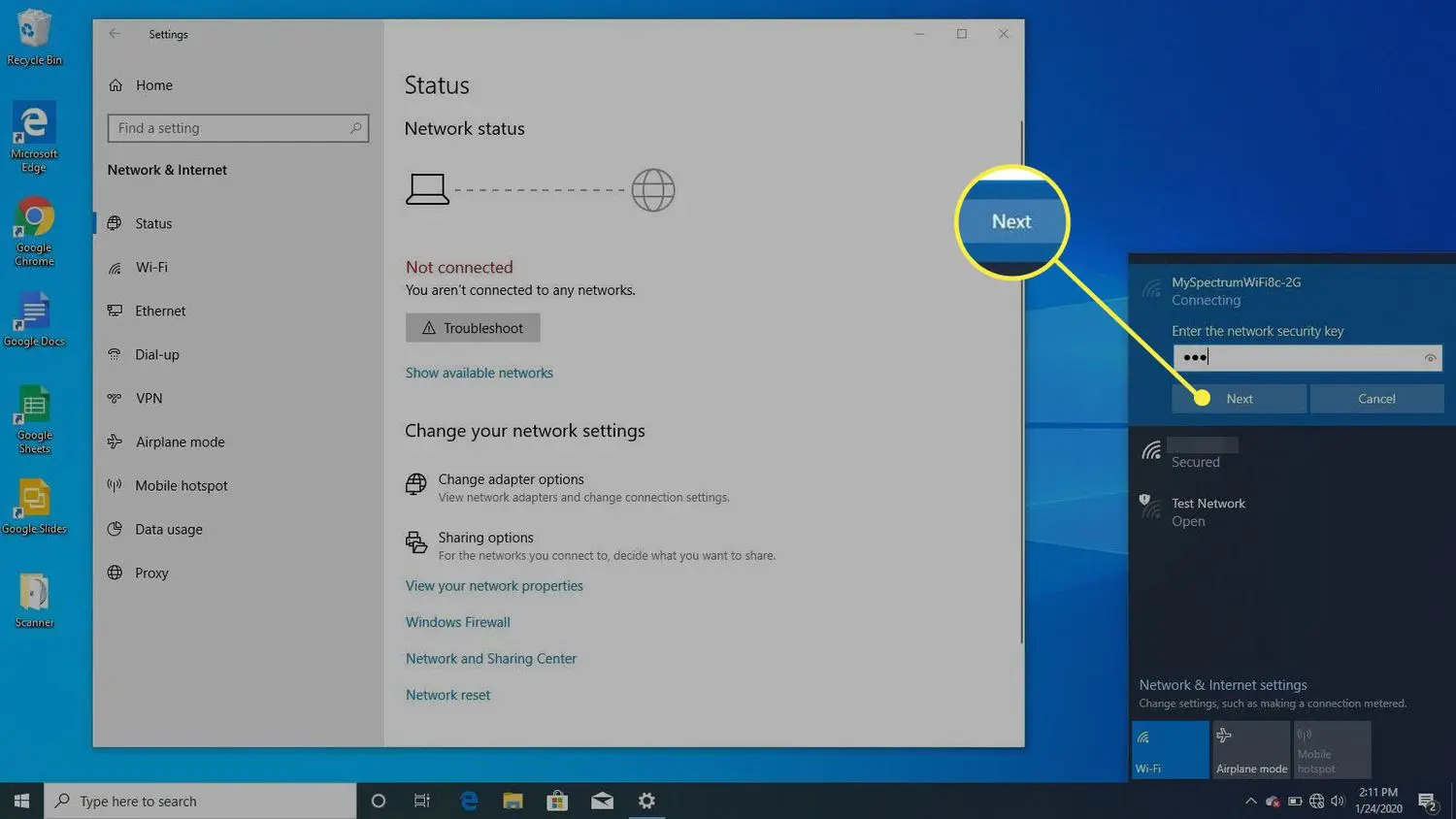Click the Settings window vertical scrollbar

(1020, 381)
